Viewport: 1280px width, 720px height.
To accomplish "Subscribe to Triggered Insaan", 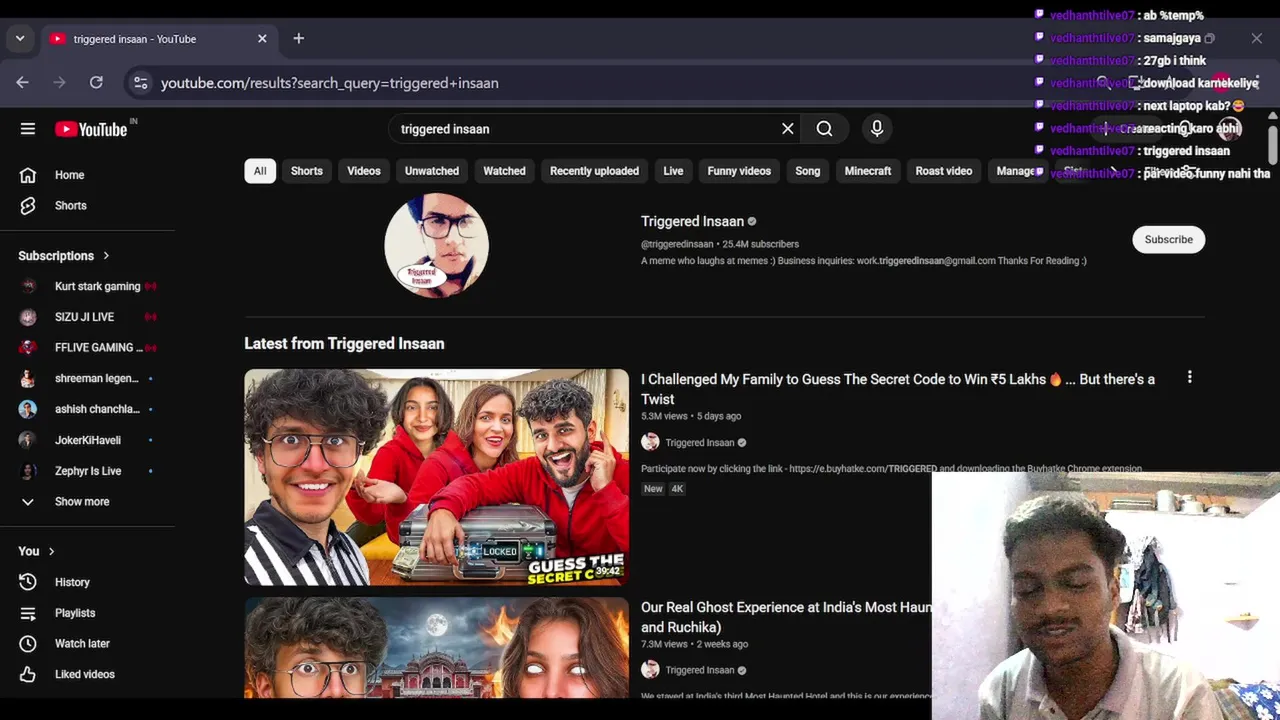I will (1168, 240).
